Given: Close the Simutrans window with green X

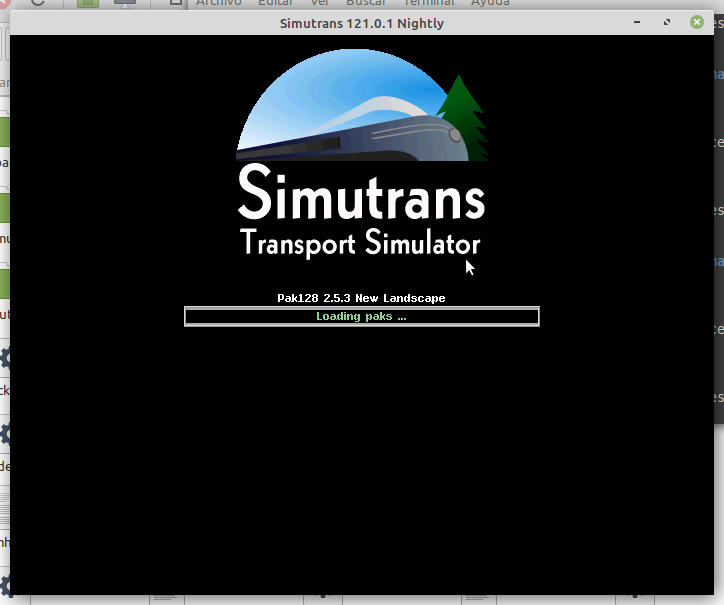Looking at the screenshot, I should pyautogui.click(x=697, y=22).
